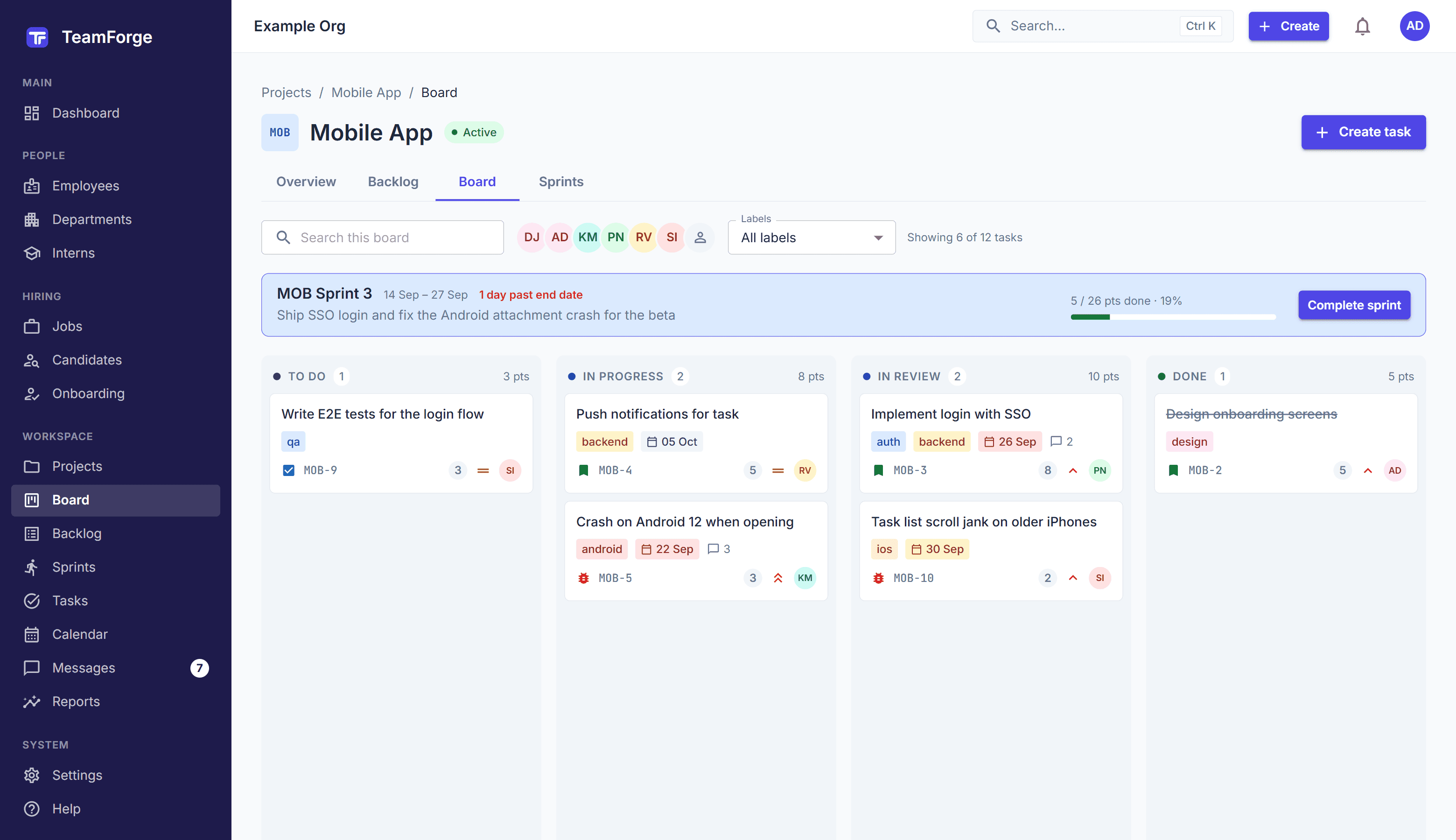Image resolution: width=1456 pixels, height=840 pixels.
Task: Toggle AD assignee filter avatar
Action: (560, 237)
